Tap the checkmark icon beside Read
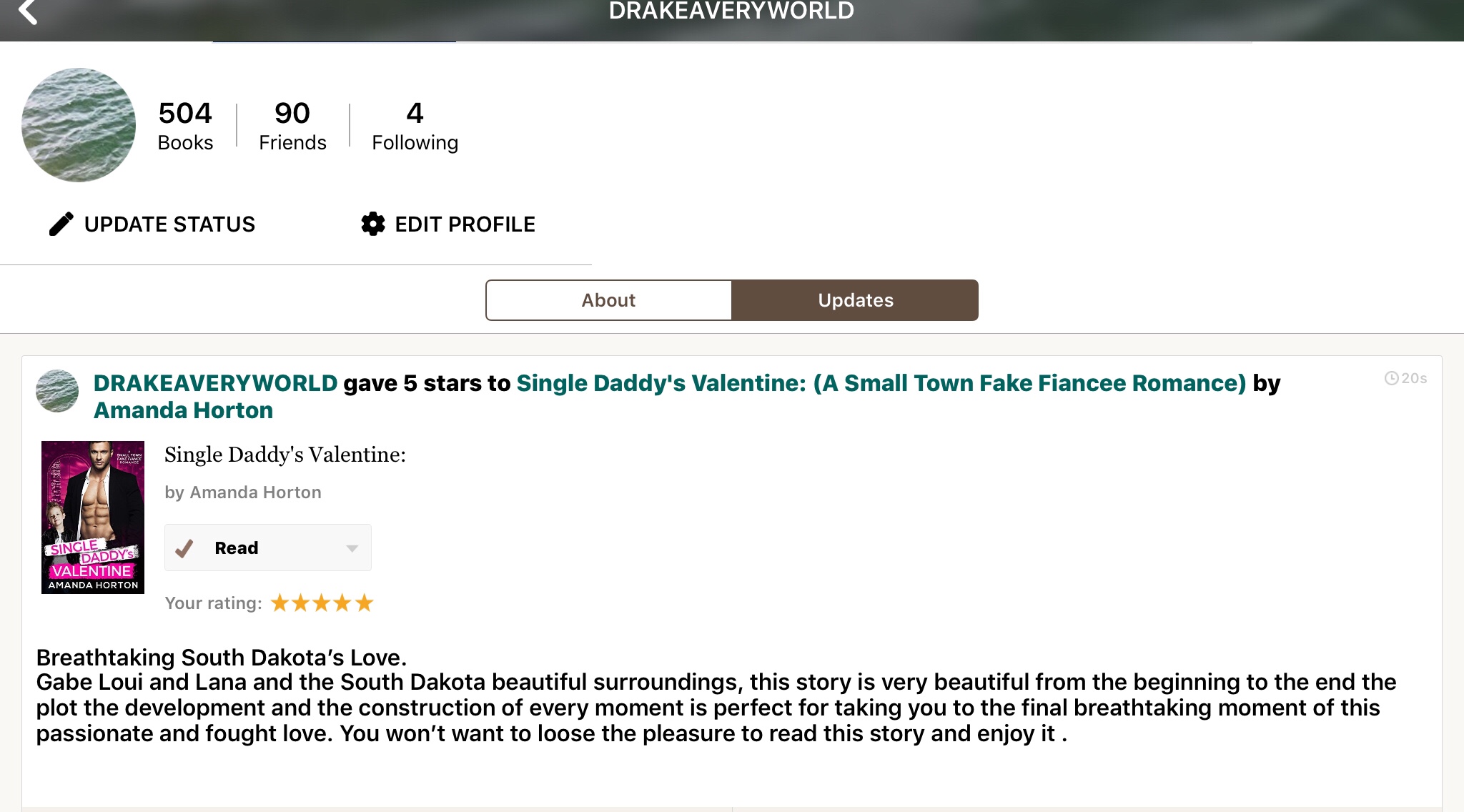 pos(184,548)
